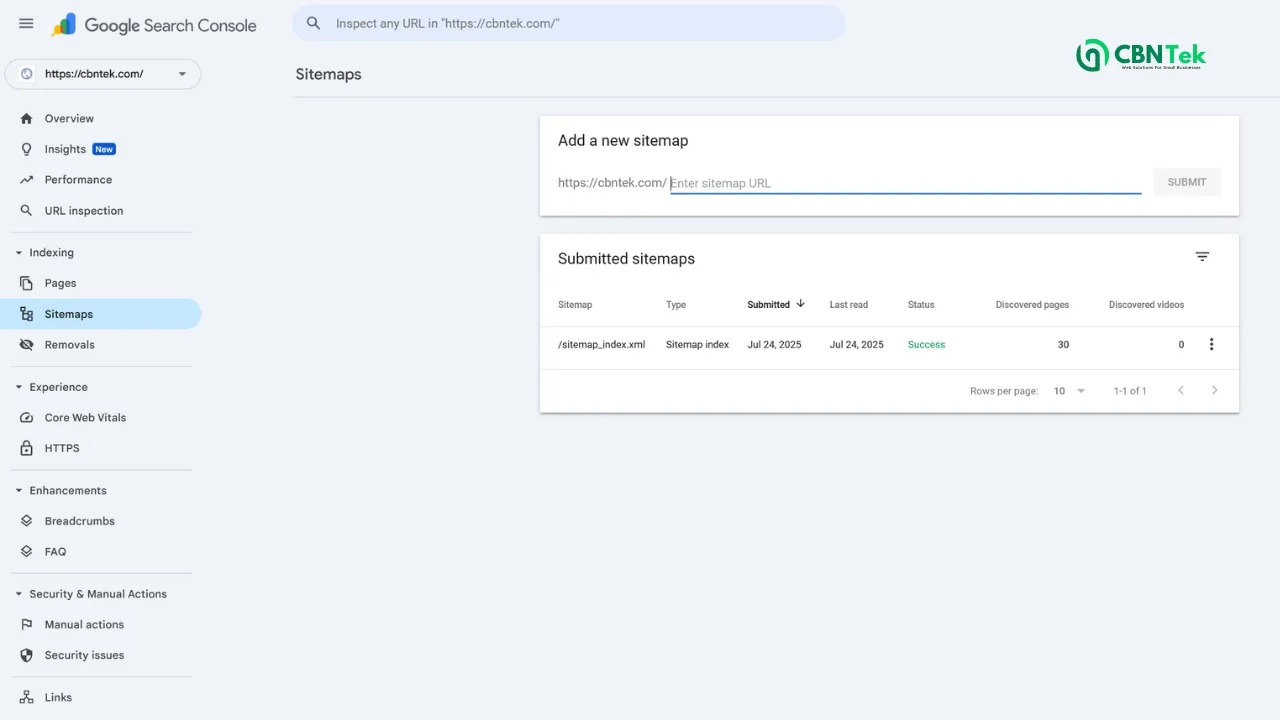Sort by the Sitemap column header
The height and width of the screenshot is (720, 1280).
(x=575, y=305)
